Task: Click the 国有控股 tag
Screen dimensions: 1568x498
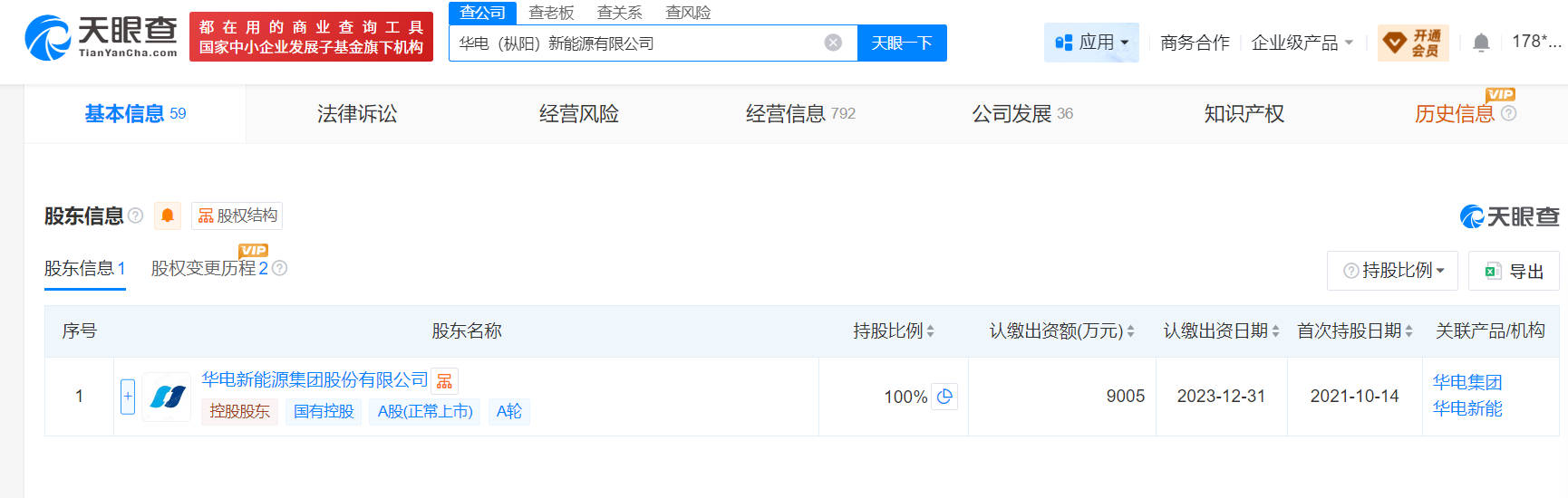Action: pyautogui.click(x=324, y=411)
